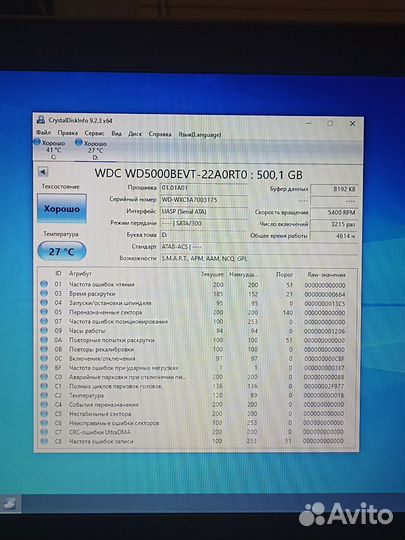Click the 27 °C temperature button
Viewport: 405px width, 540px height.
(x=62, y=251)
